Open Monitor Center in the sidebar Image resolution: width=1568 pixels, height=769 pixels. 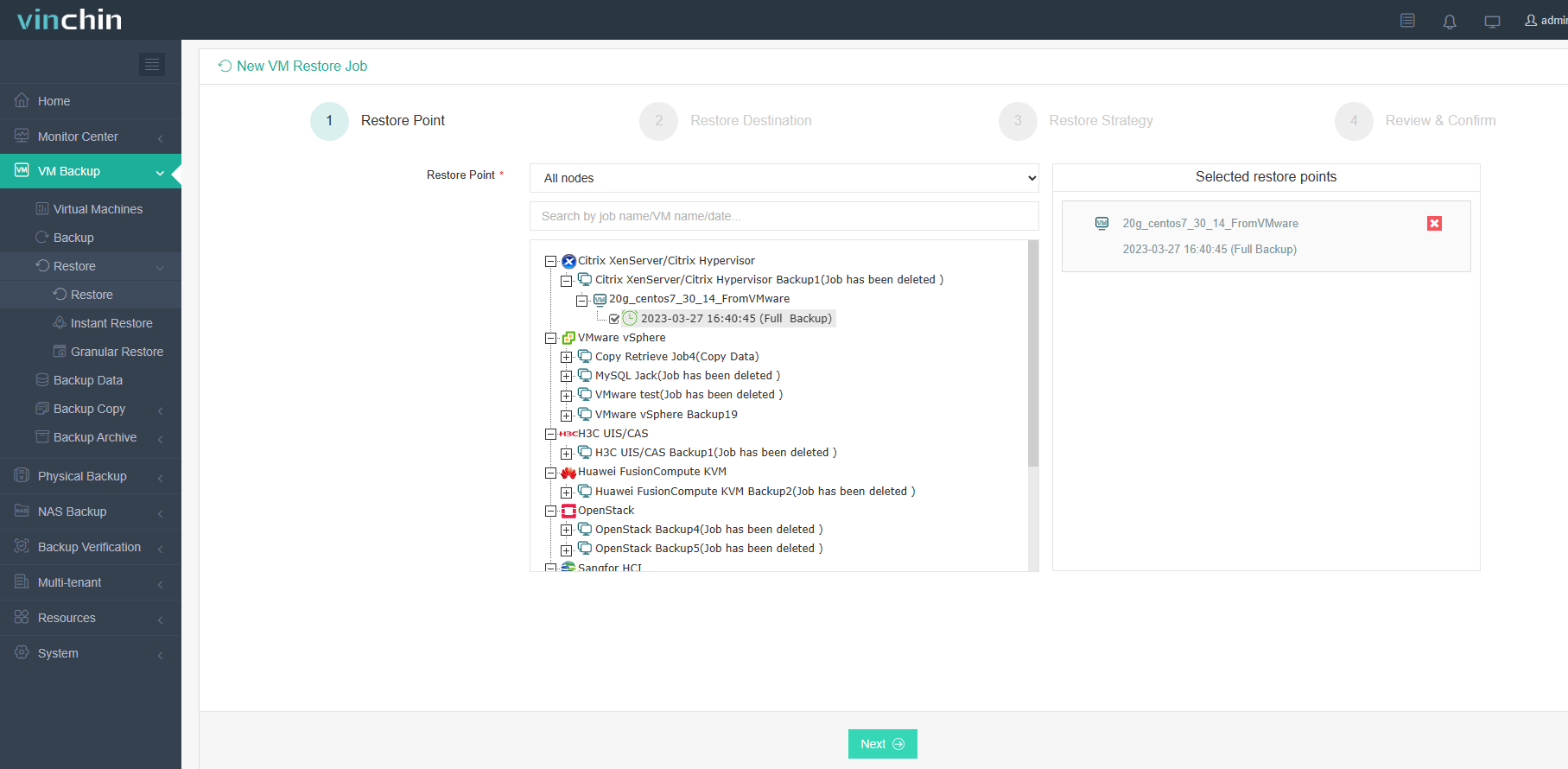coord(91,137)
